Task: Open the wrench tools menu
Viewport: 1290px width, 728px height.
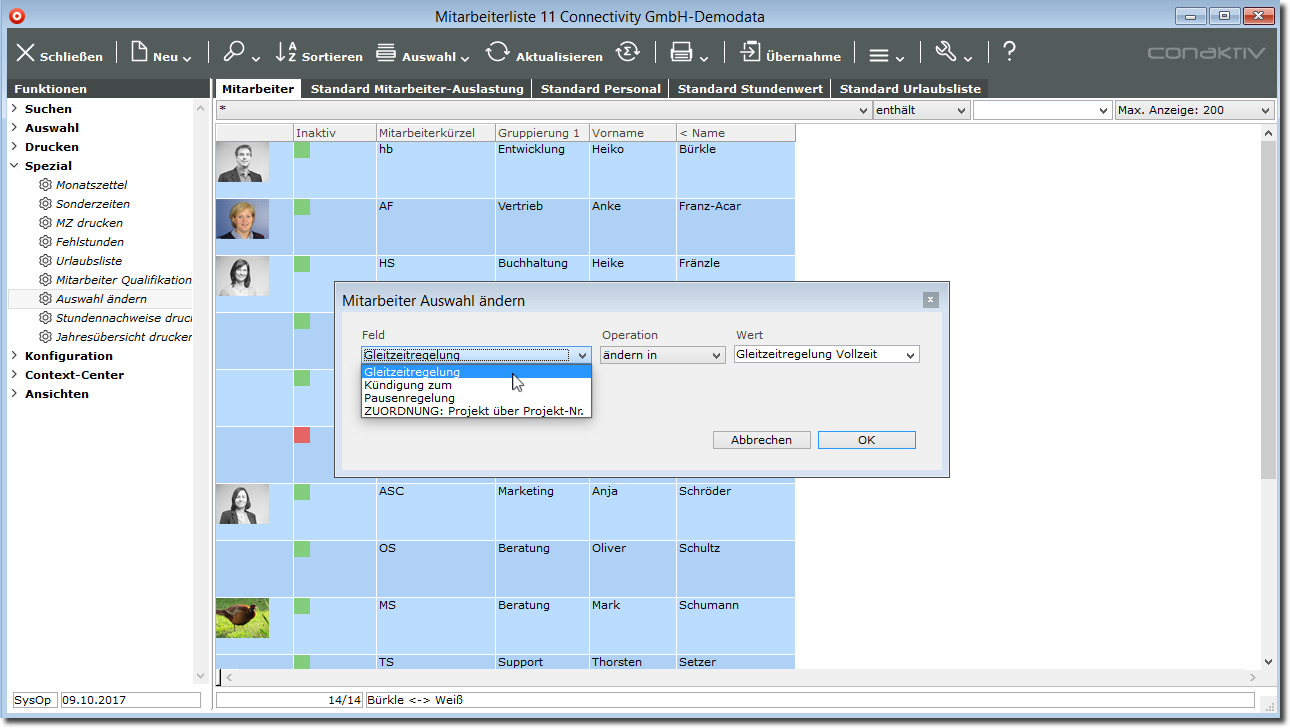Action: pos(945,53)
